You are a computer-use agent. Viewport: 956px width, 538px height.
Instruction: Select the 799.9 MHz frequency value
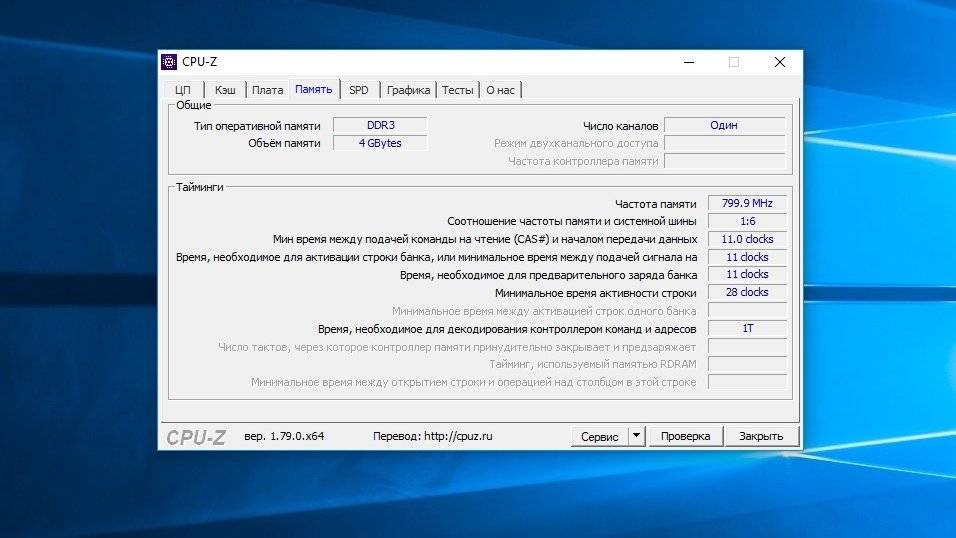click(747, 203)
